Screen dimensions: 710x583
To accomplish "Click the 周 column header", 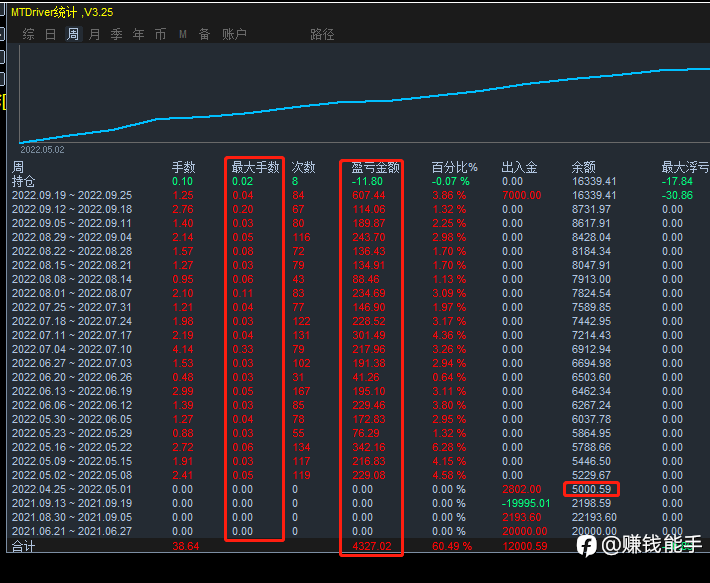I will pyautogui.click(x=18, y=167).
